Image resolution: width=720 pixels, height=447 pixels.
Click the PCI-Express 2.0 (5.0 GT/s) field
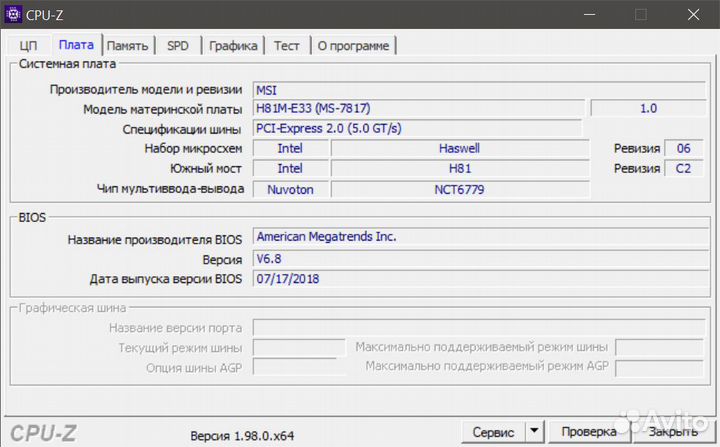[x=417, y=128]
